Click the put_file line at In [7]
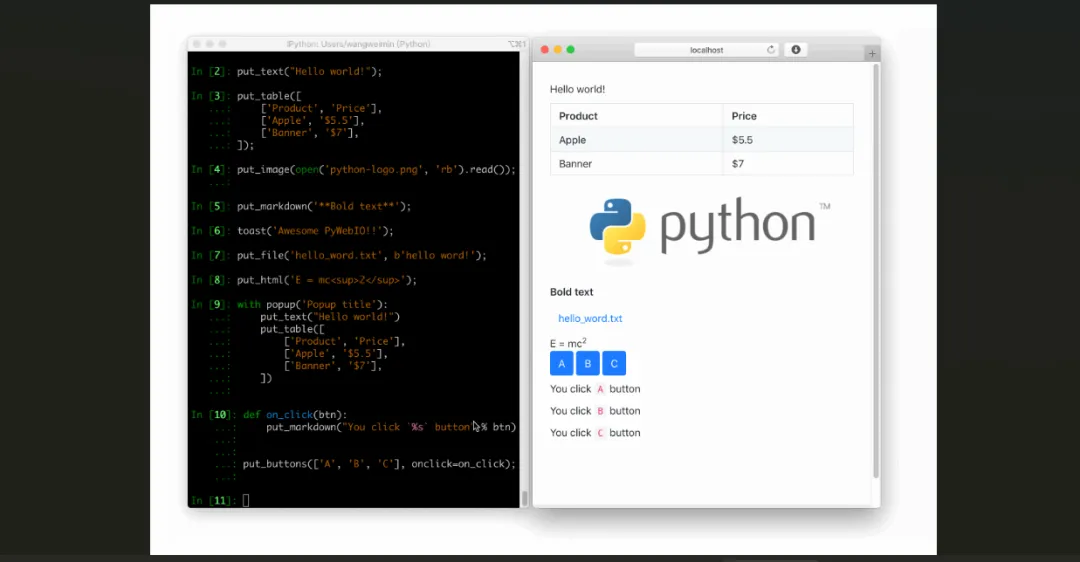Image resolution: width=1080 pixels, height=562 pixels. click(x=362, y=255)
